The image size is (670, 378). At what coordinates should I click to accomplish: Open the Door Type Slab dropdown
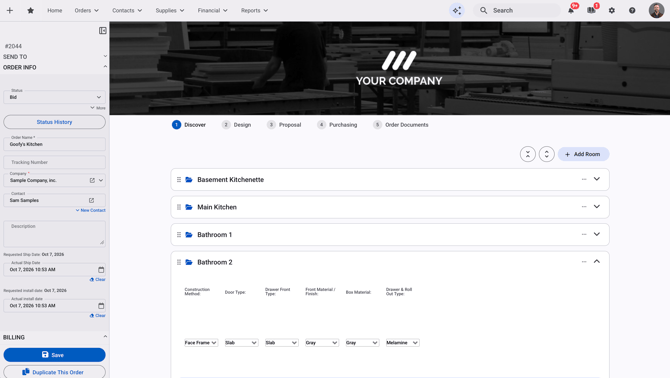coord(241,343)
